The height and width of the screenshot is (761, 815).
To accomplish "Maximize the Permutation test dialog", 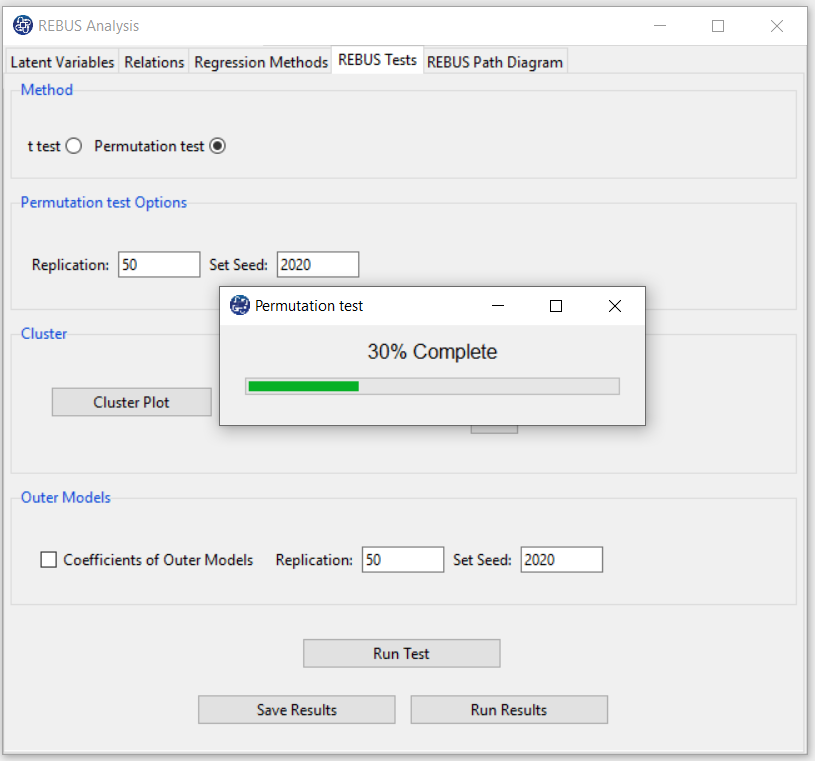I will [x=556, y=306].
